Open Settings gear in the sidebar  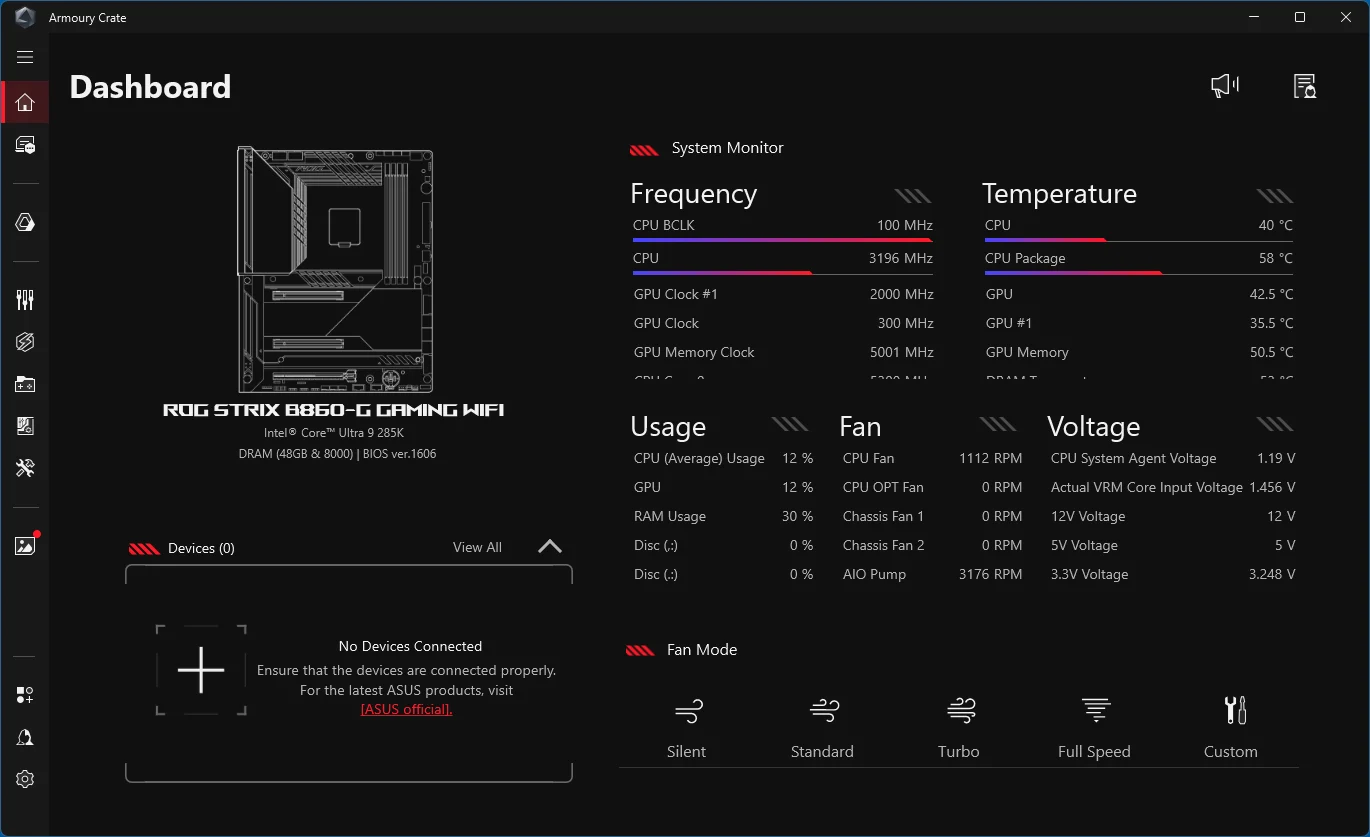click(x=25, y=779)
